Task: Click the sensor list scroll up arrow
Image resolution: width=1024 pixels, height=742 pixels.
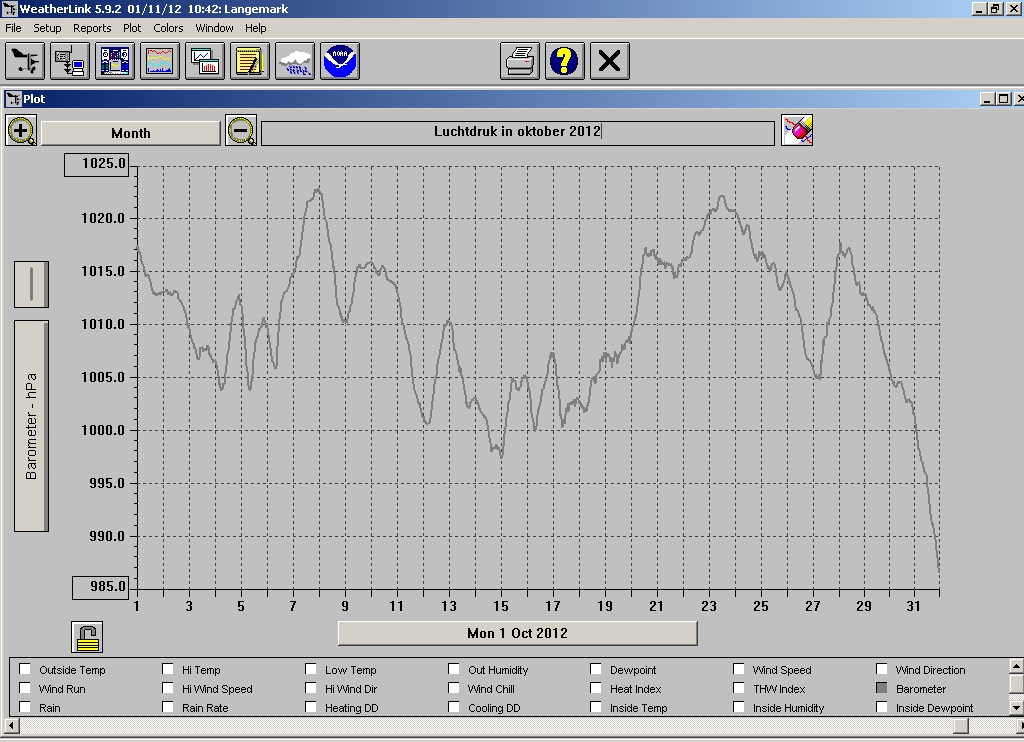Action: click(1016, 666)
